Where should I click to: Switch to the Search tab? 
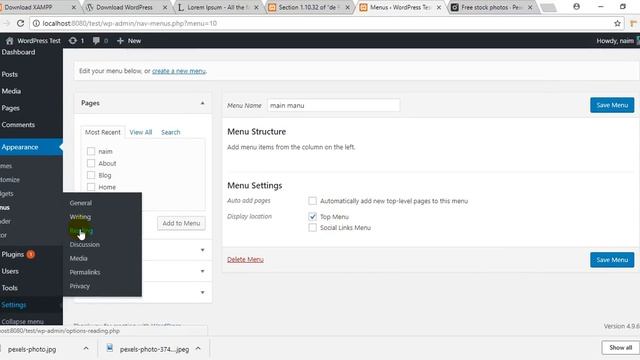tap(171, 132)
